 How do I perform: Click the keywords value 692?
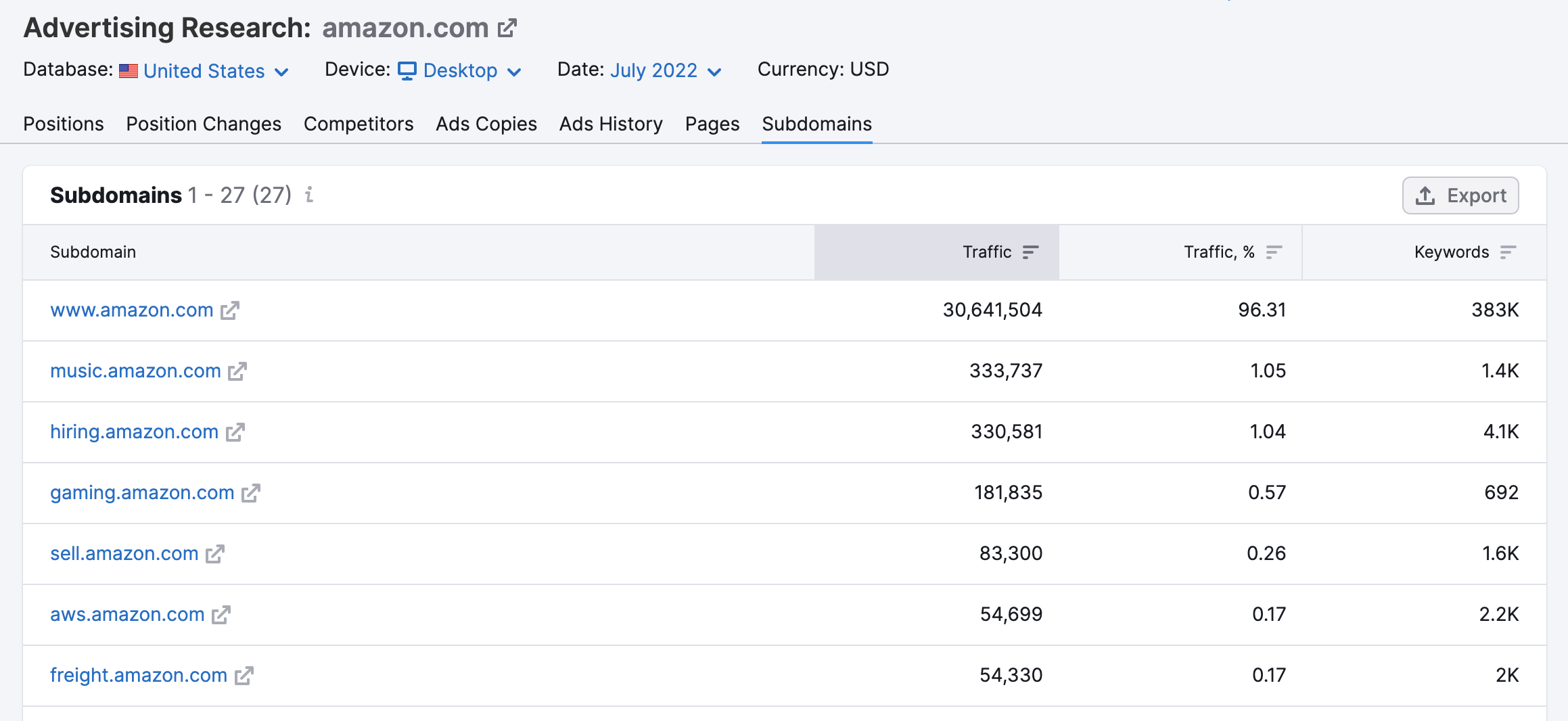point(1502,492)
